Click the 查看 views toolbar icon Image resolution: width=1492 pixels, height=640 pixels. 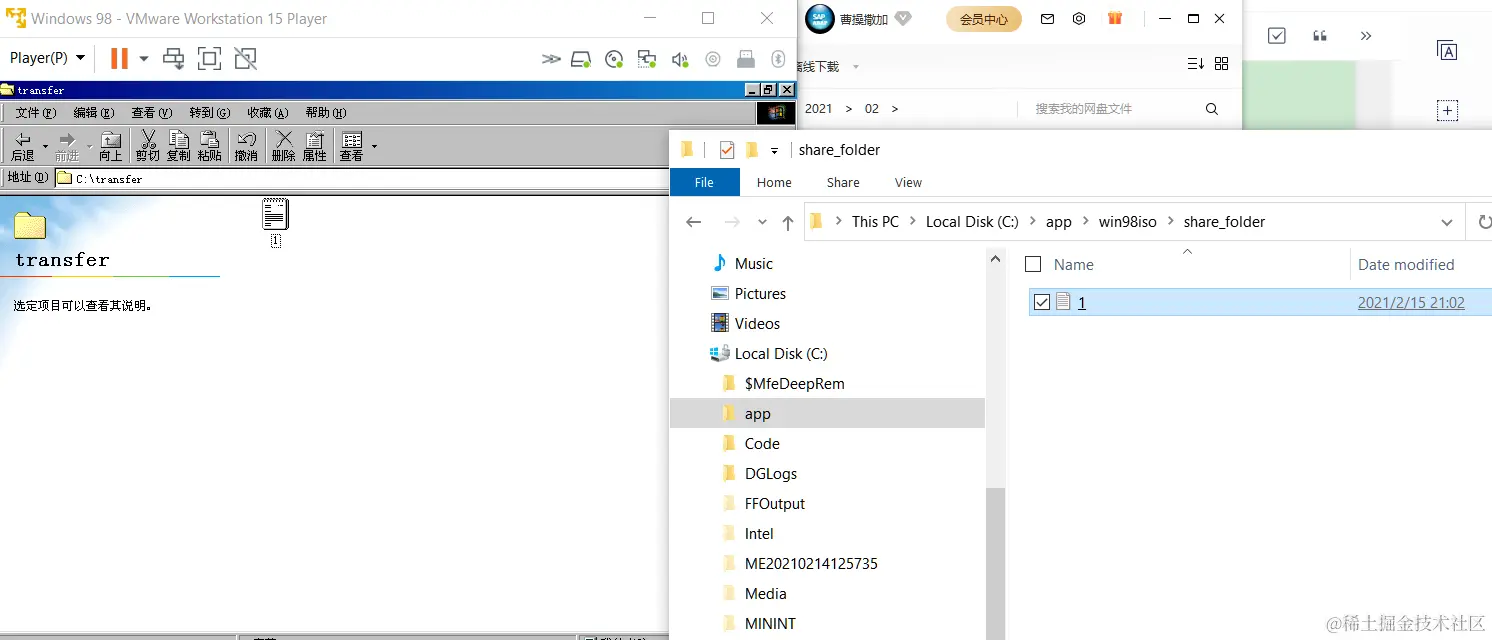coord(351,146)
